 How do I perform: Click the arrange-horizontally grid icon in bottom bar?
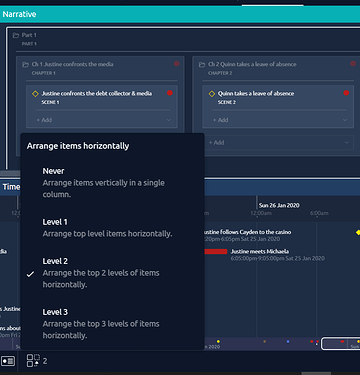[33, 360]
